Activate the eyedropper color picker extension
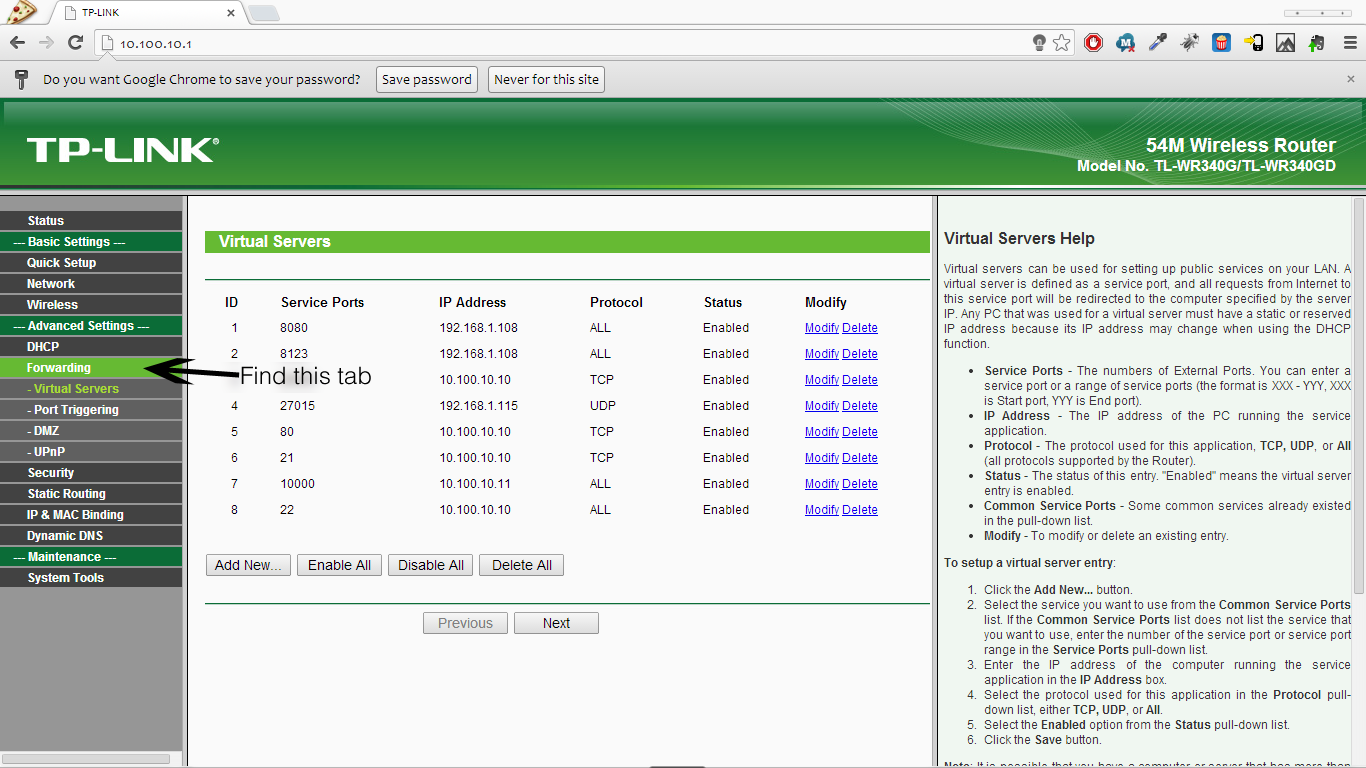This screenshot has height=768, width=1366. coord(1158,43)
